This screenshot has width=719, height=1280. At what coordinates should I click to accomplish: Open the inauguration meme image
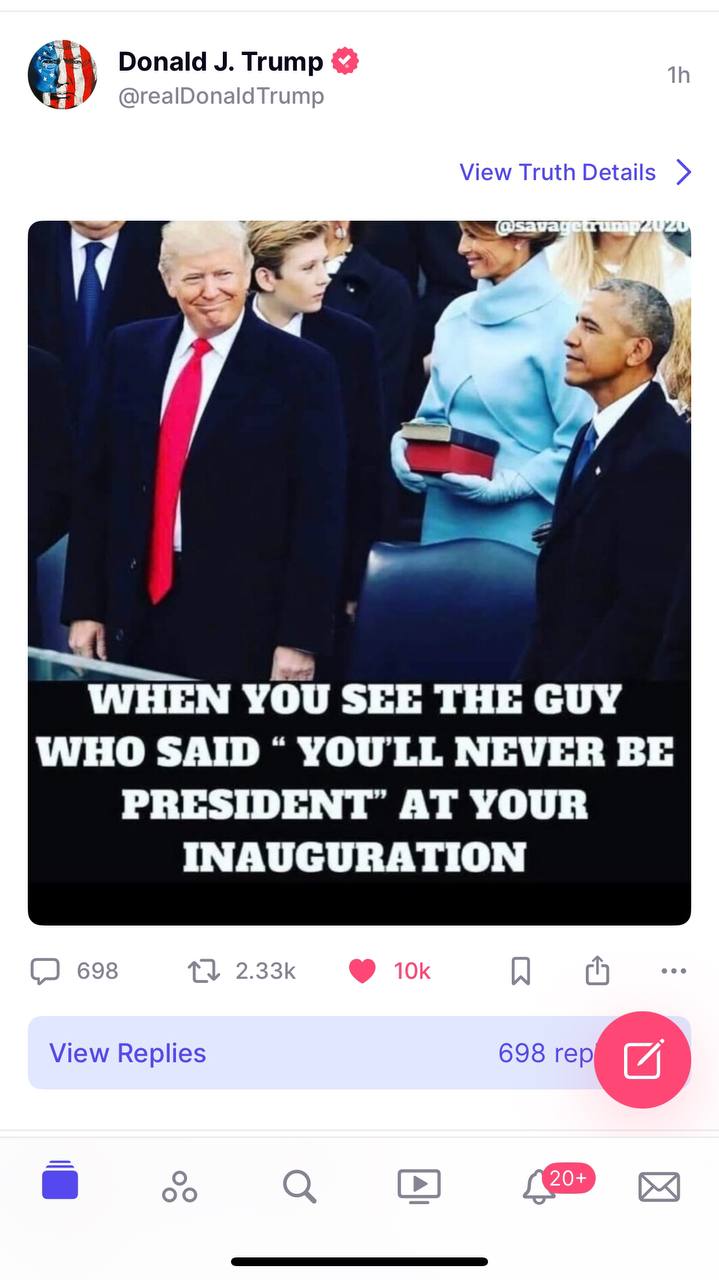tap(359, 573)
